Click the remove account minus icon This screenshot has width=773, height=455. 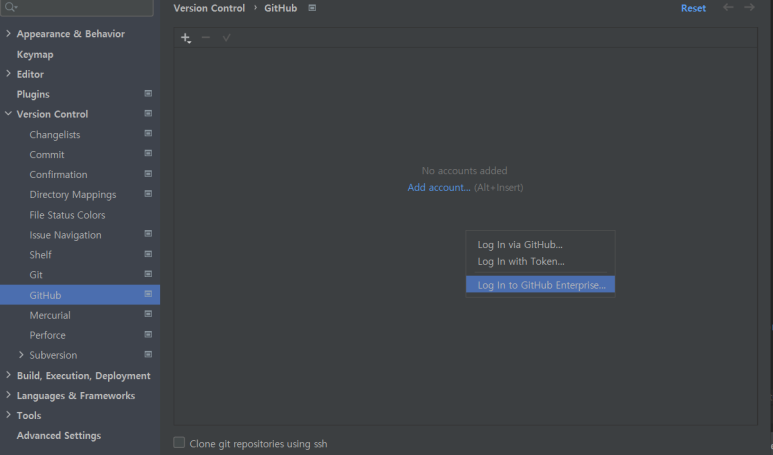point(206,37)
